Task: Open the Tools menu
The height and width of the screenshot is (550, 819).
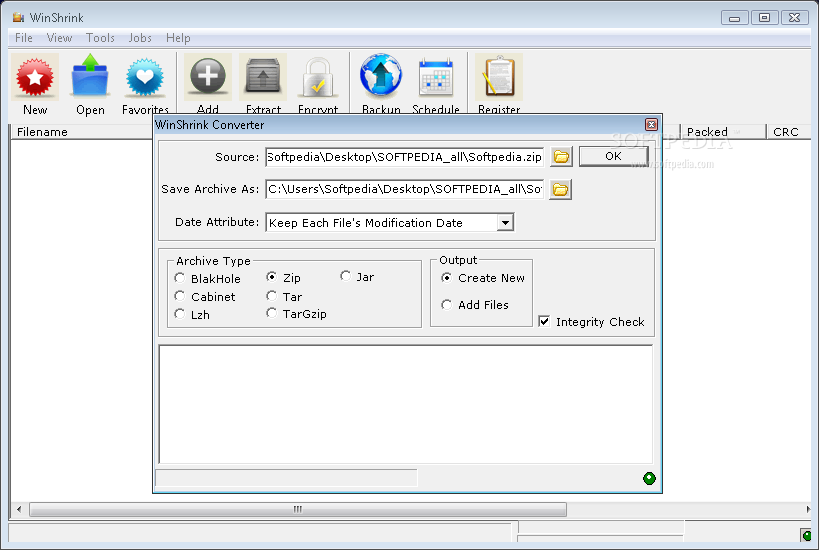Action: [100, 38]
